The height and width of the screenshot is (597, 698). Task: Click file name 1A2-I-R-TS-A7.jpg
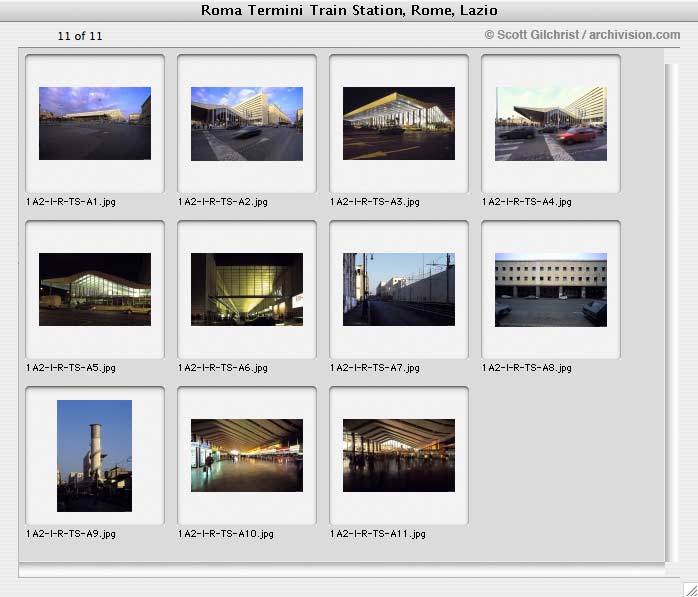click(x=375, y=368)
